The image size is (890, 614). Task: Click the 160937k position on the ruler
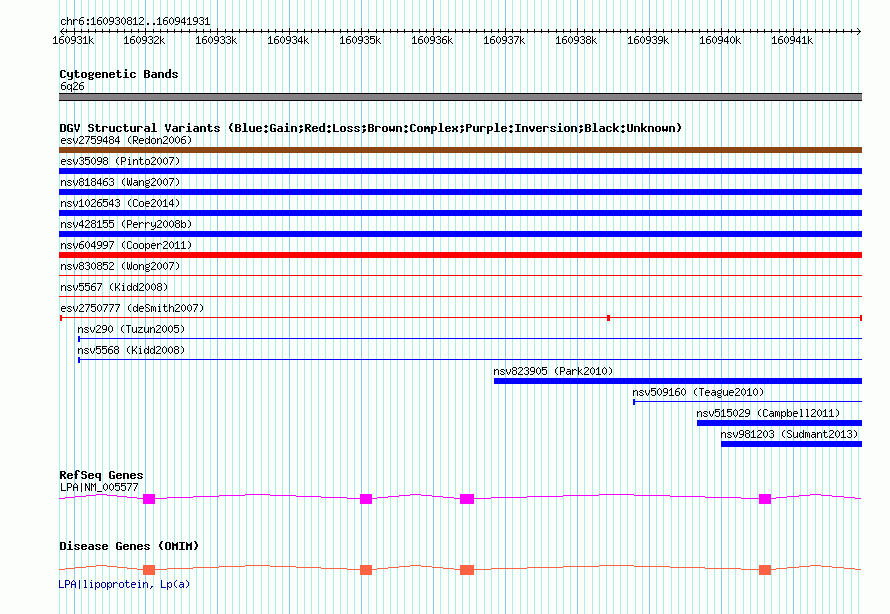[x=504, y=40]
